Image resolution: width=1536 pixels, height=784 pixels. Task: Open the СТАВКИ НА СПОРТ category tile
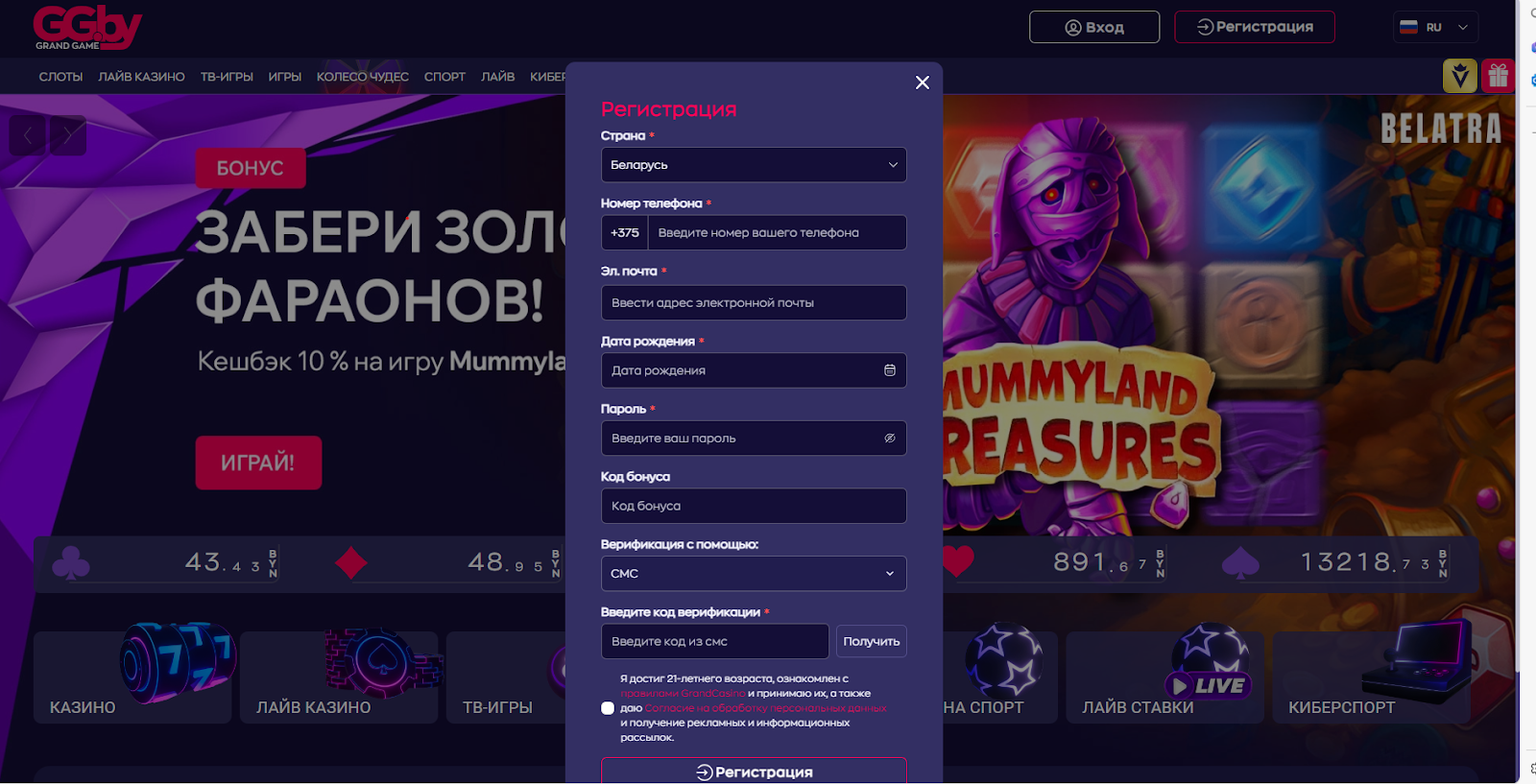pyautogui.click(x=1000, y=677)
